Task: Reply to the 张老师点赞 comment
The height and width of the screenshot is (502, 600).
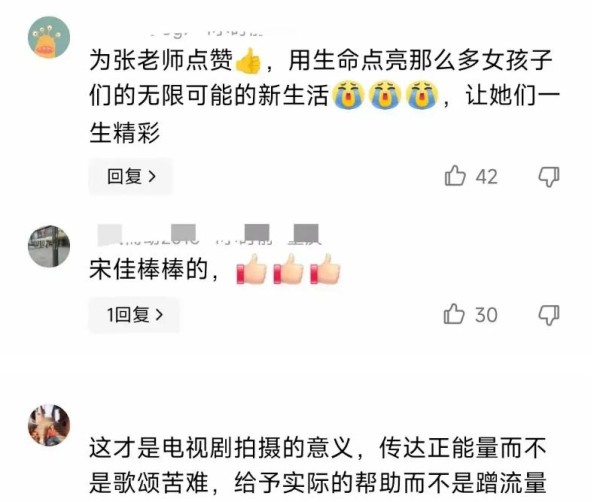Action: tap(131, 176)
